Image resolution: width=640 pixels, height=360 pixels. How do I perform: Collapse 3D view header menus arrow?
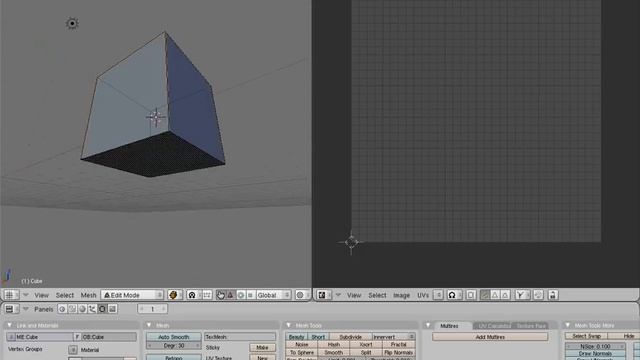tap(26, 295)
